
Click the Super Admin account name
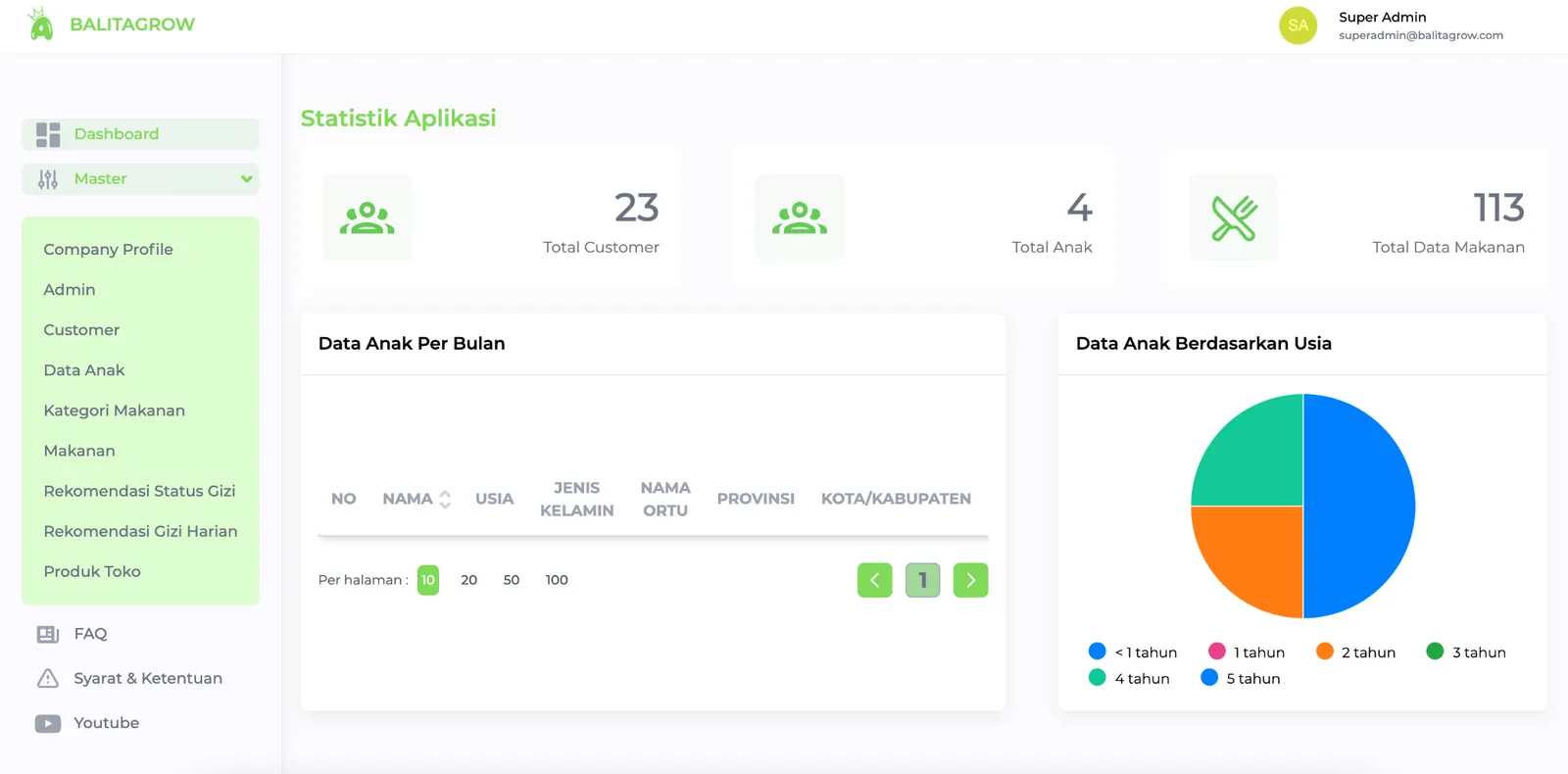pos(1383,17)
